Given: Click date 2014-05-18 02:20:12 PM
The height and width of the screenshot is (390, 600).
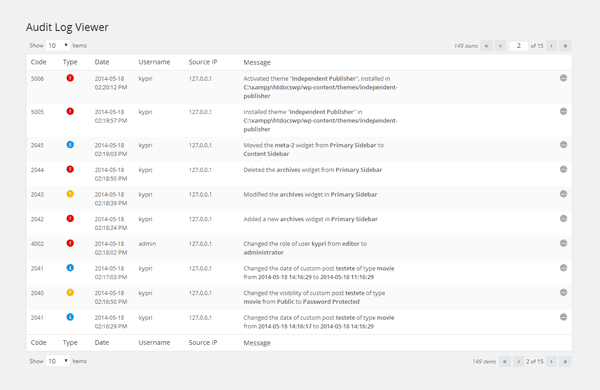Looking at the screenshot, I should coord(111,83).
